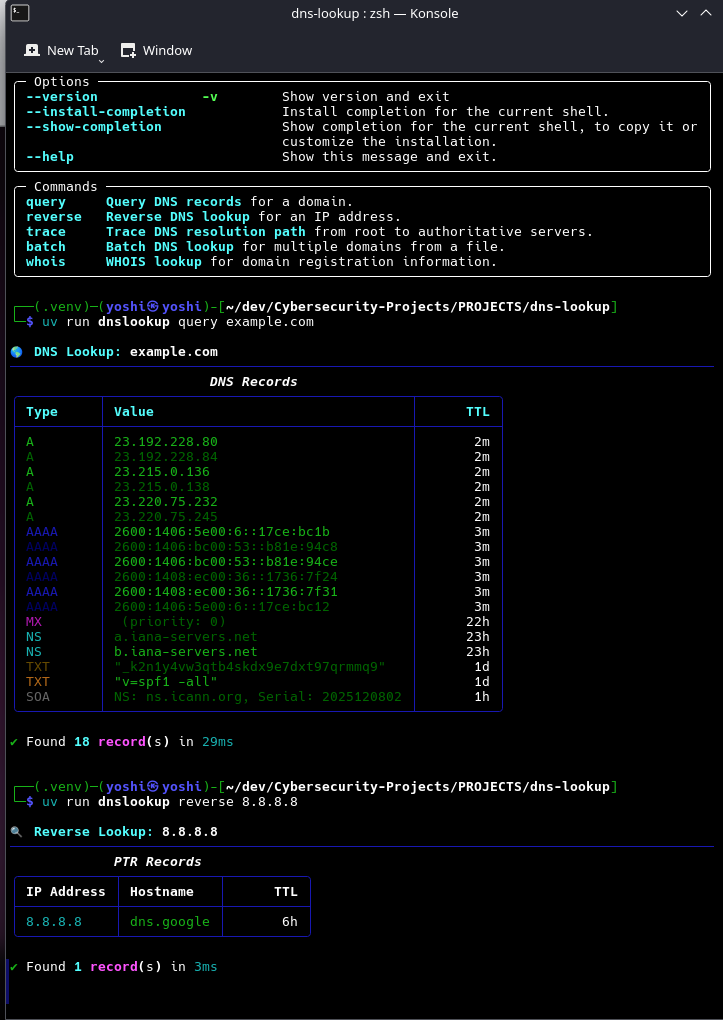723x1020 pixels.
Task: Click IPv6 value 2600:1408:ec00:36::1736:7f31
Action: coord(225,591)
